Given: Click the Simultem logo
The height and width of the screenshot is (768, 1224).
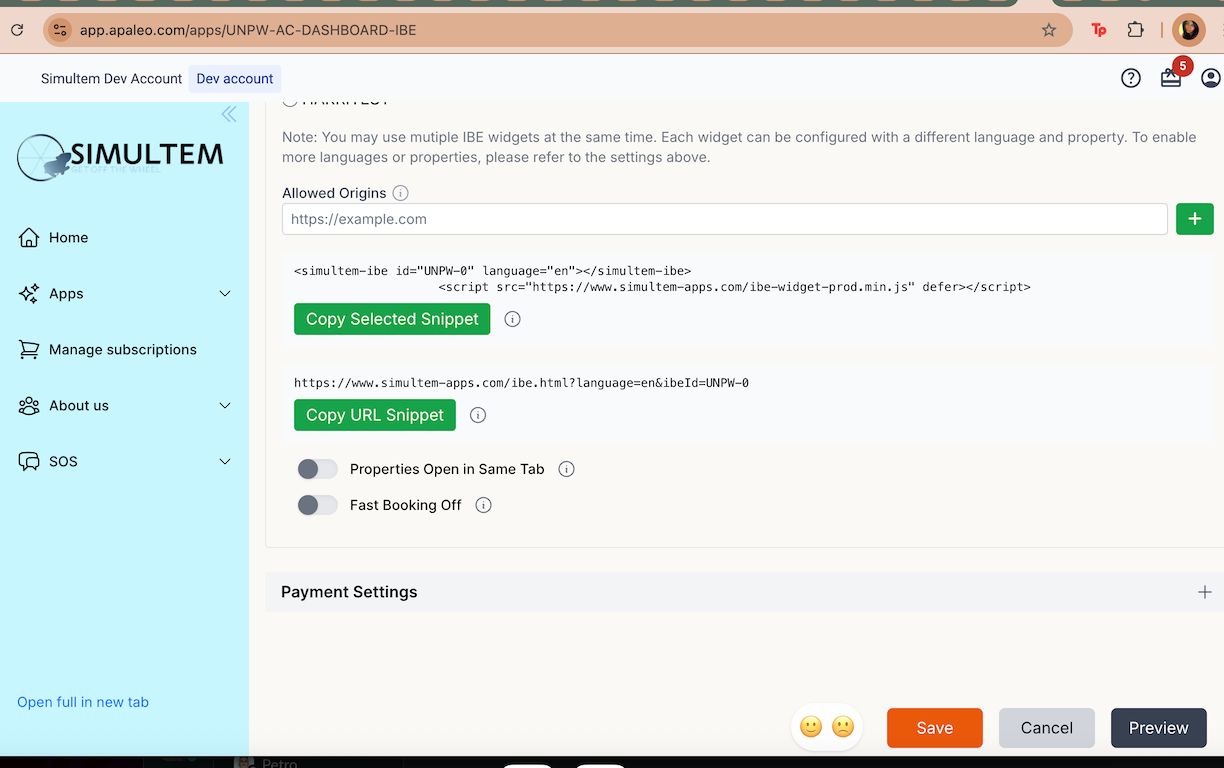Looking at the screenshot, I should click(120, 157).
